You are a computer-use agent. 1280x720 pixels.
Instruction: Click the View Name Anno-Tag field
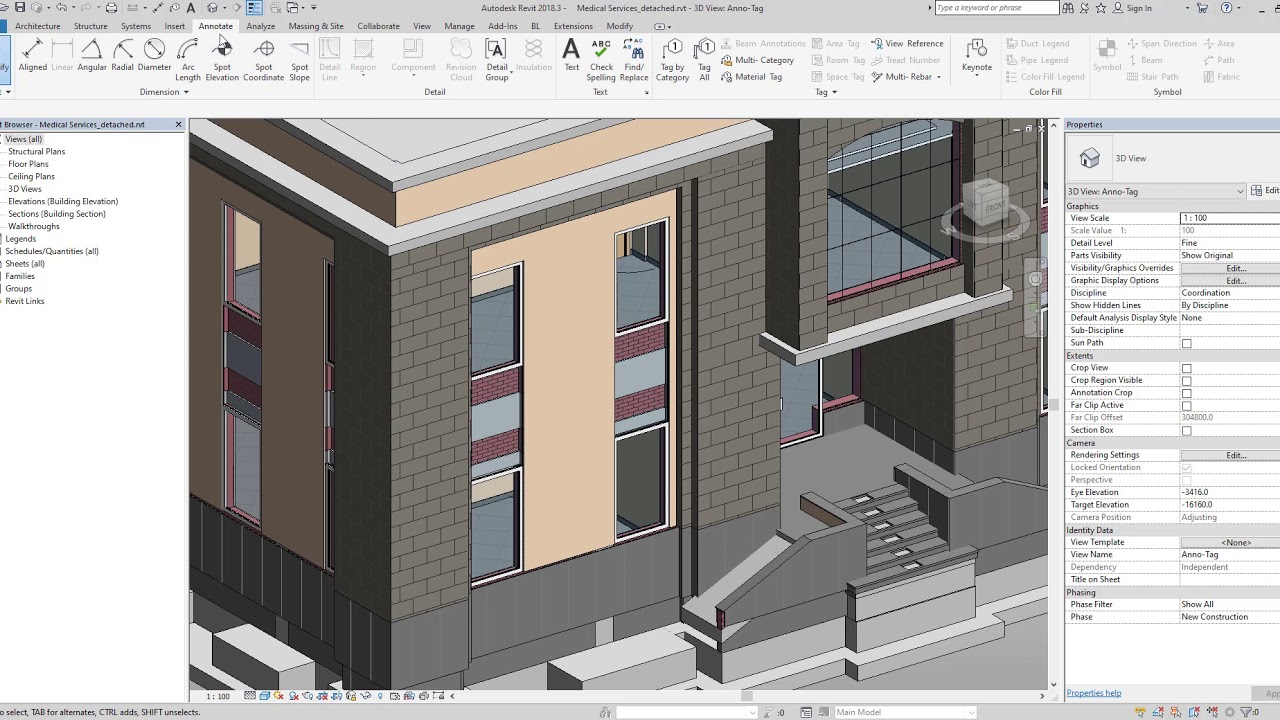(x=1230, y=555)
